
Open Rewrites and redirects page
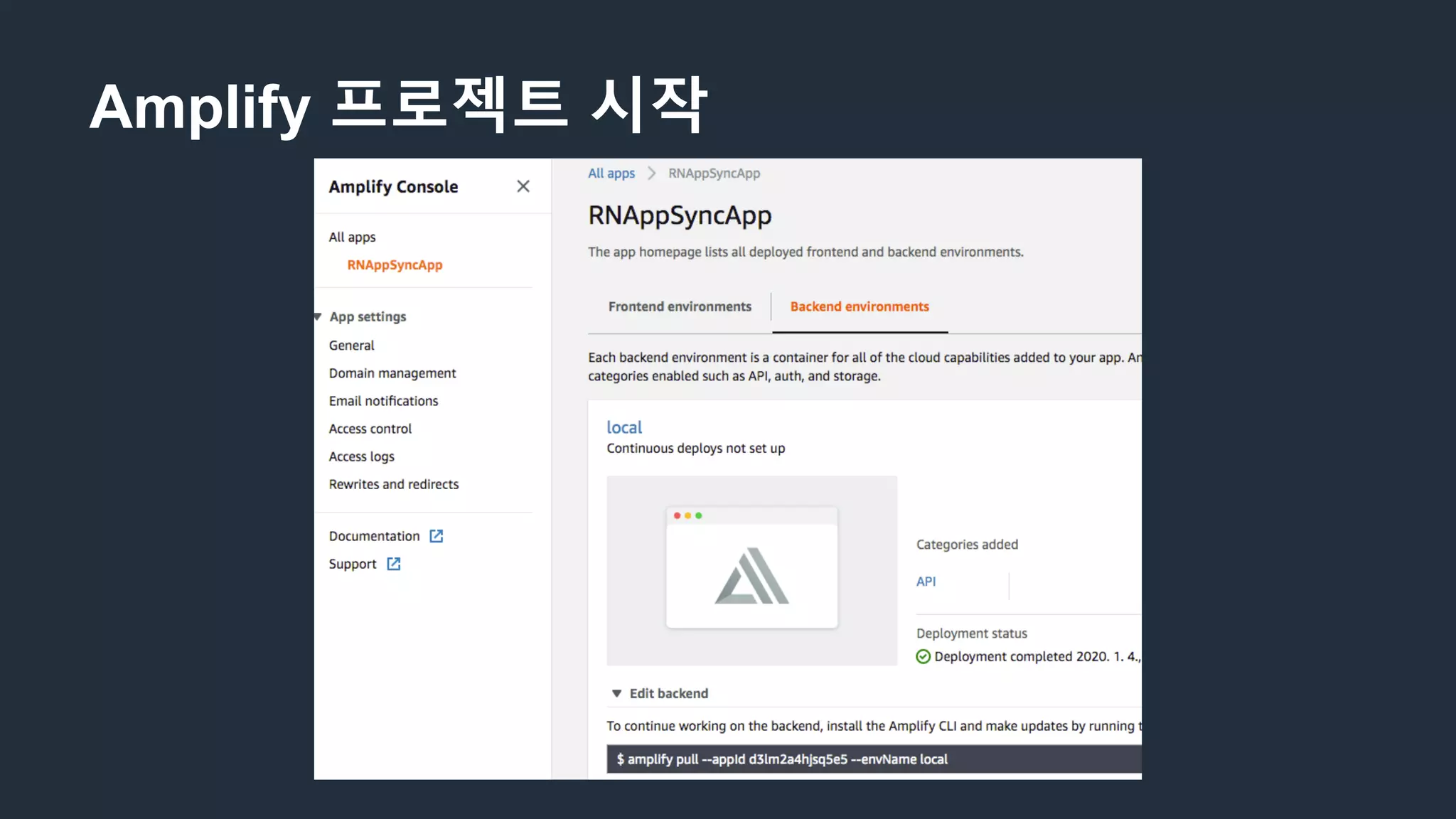click(394, 484)
